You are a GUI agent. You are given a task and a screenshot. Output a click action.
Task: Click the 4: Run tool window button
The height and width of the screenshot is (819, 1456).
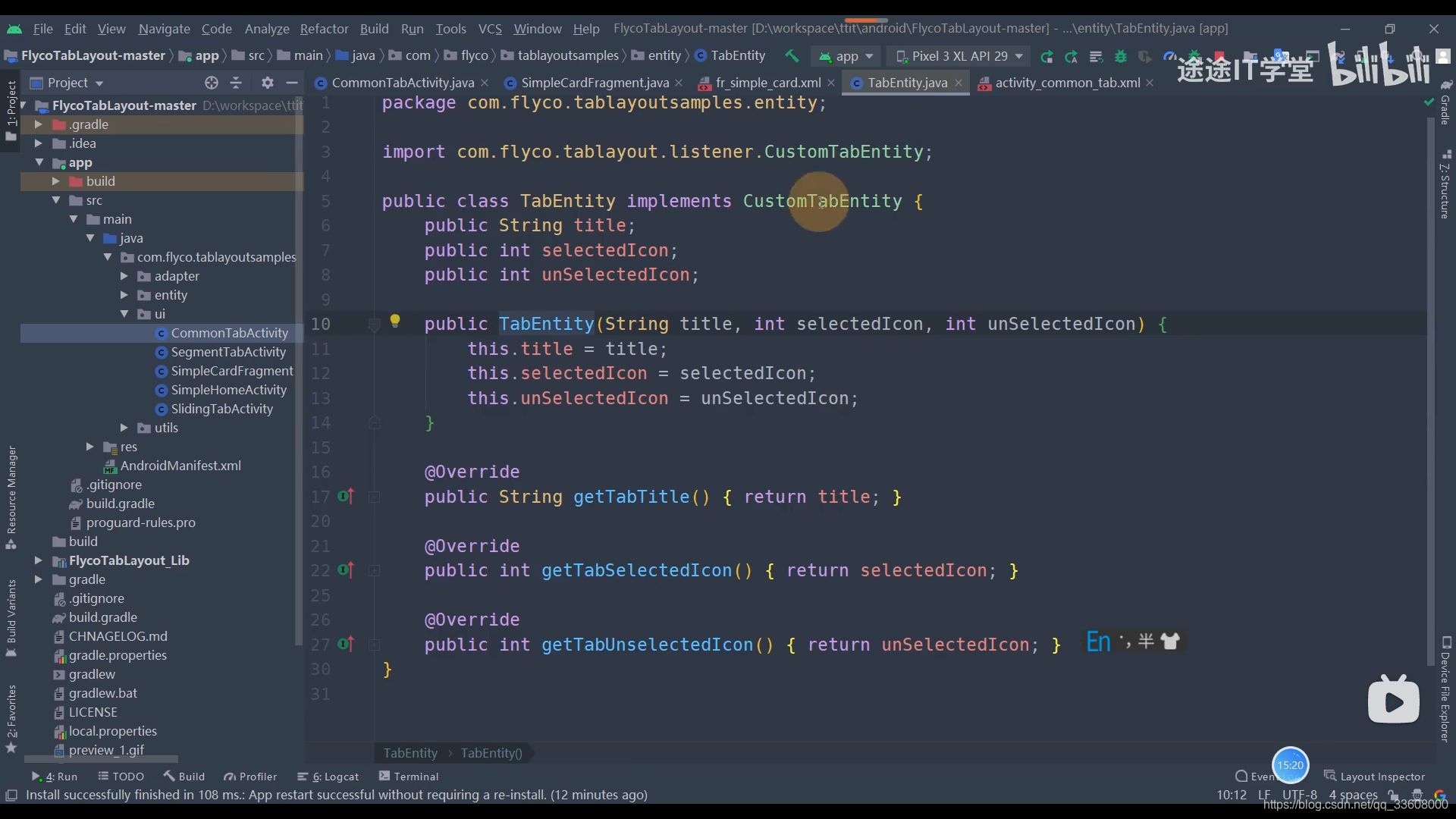[x=55, y=777]
